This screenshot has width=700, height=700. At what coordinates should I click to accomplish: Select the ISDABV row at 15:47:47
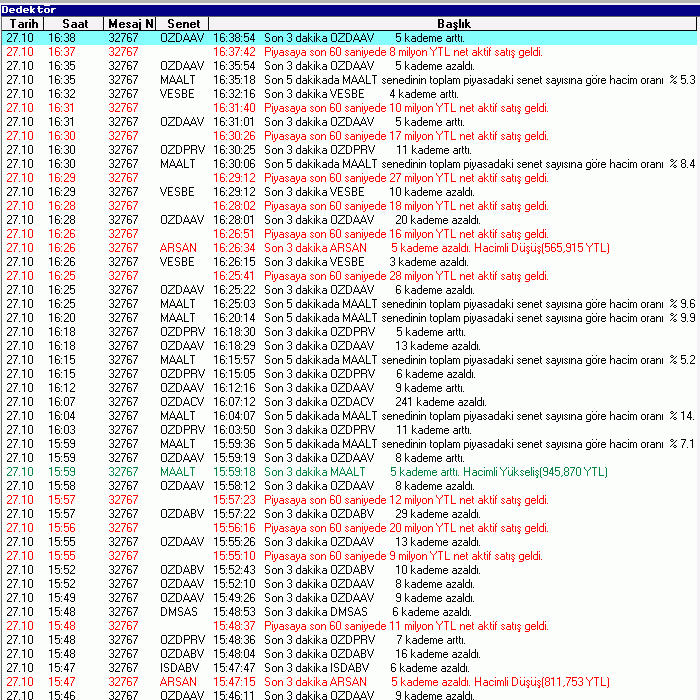click(x=350, y=667)
